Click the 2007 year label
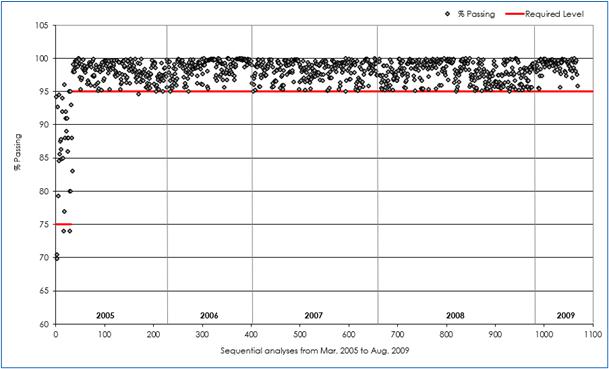 click(x=314, y=315)
